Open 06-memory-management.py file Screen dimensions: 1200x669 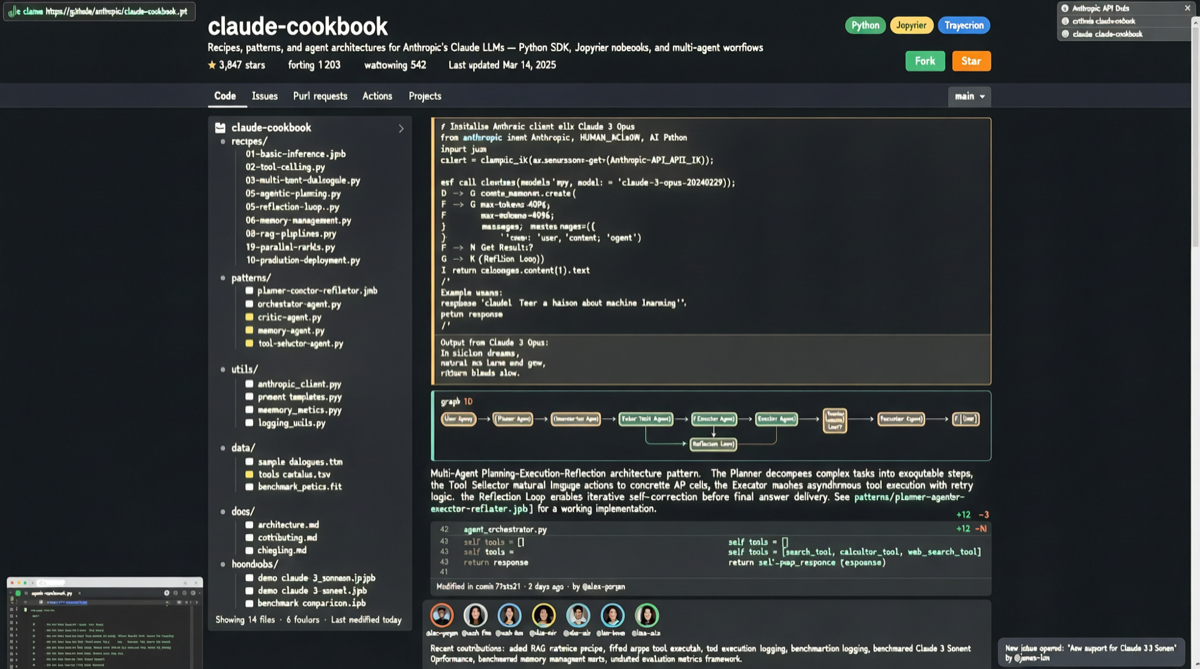[298, 220]
